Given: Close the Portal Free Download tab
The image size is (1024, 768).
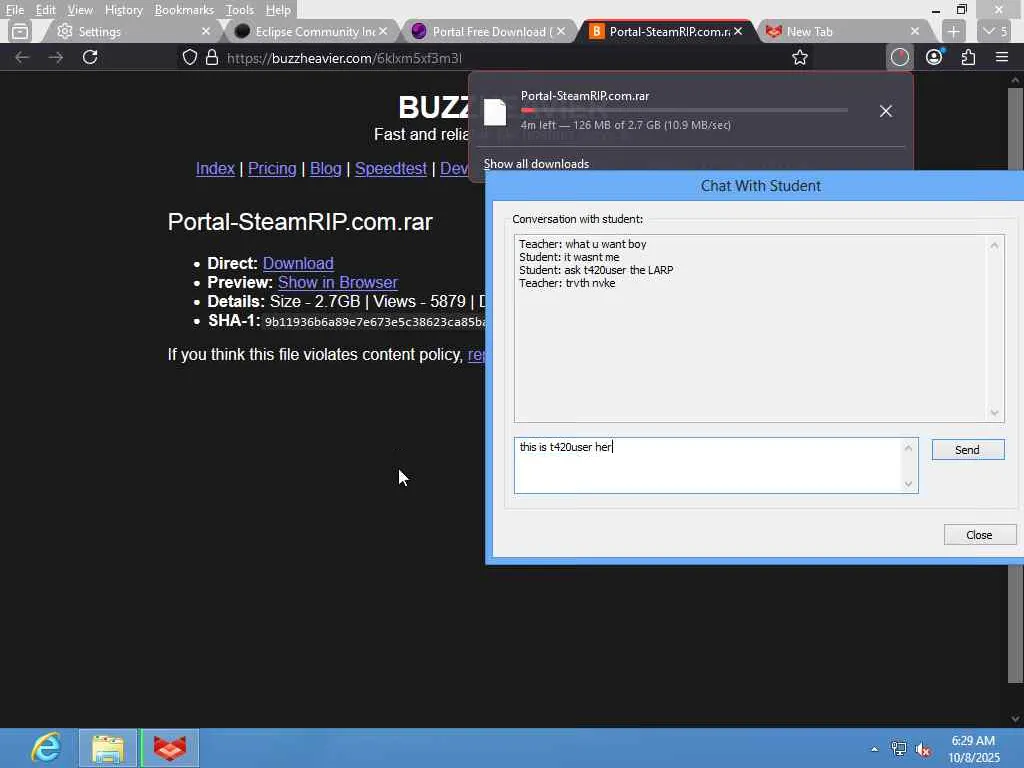Looking at the screenshot, I should click(x=560, y=31).
